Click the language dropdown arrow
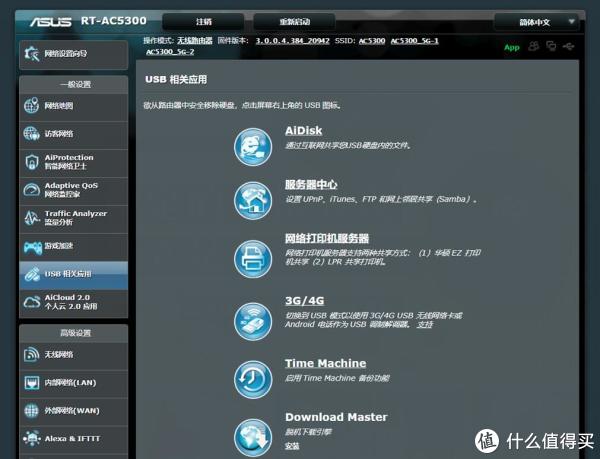Image resolution: width=600 pixels, height=459 pixels. pos(571,21)
